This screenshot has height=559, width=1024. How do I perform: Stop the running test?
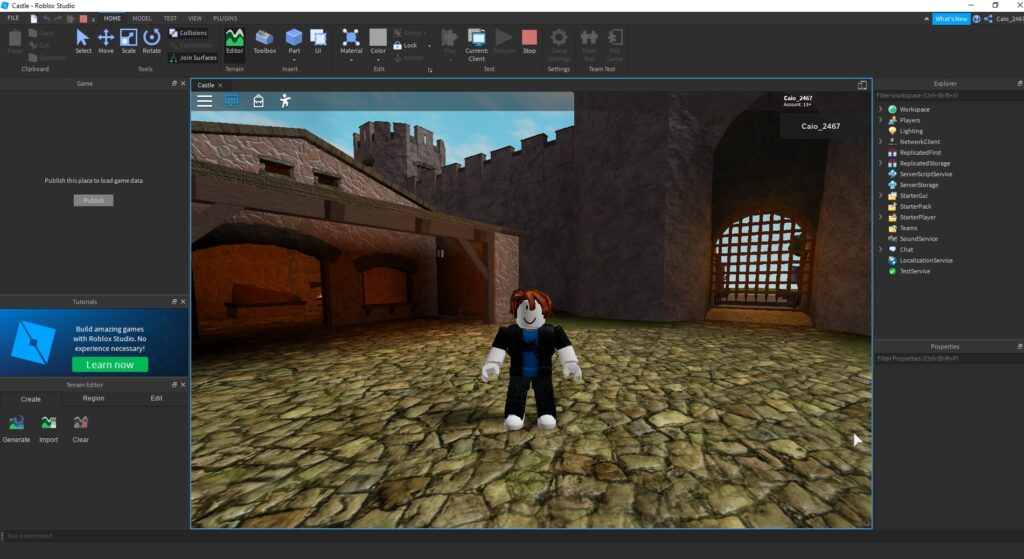[530, 42]
